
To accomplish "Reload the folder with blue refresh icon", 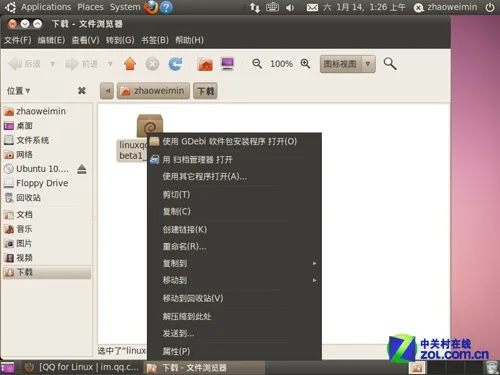I will (175, 64).
